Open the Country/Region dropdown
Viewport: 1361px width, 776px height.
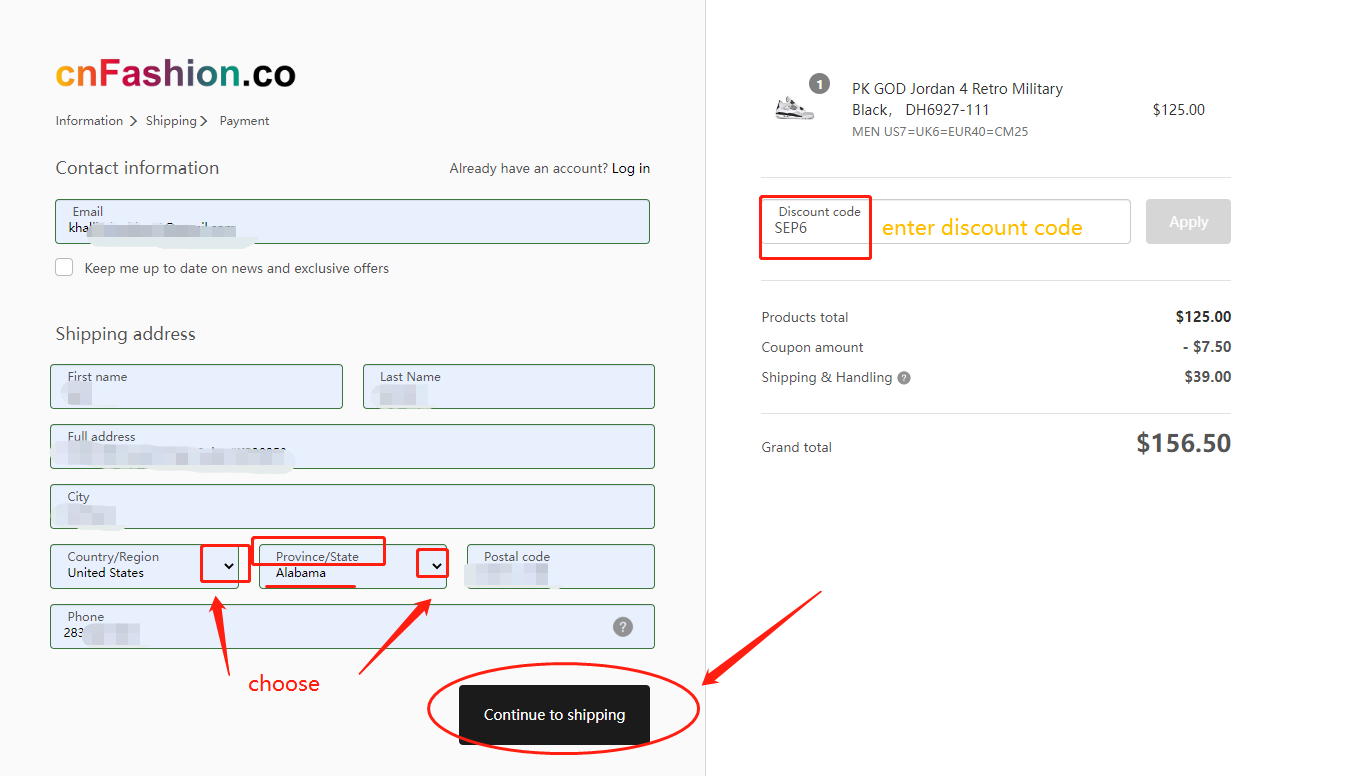pyautogui.click(x=144, y=566)
